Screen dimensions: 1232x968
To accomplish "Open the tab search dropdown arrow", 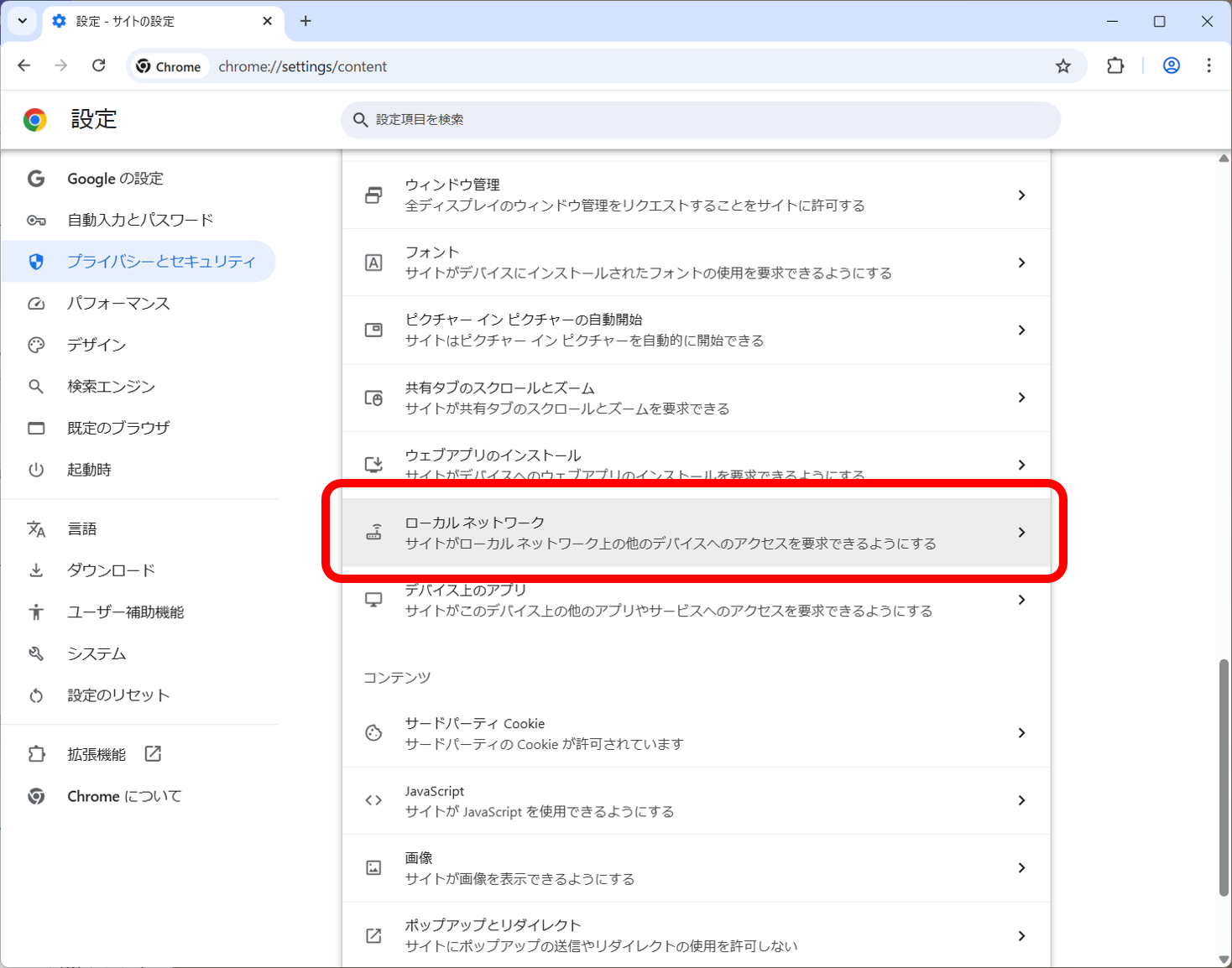I will click(x=22, y=21).
